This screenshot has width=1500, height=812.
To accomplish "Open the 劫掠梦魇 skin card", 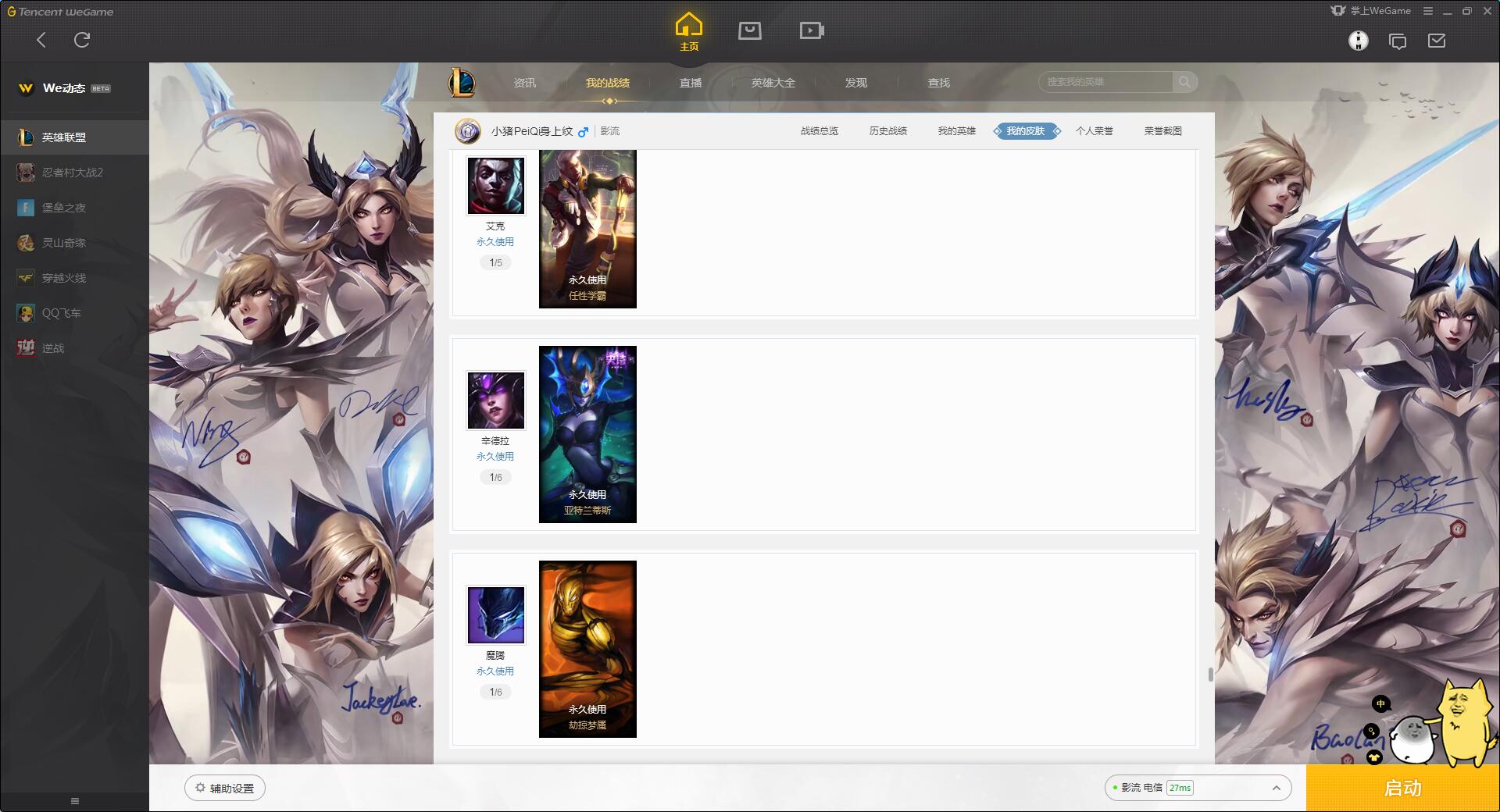I will click(587, 649).
